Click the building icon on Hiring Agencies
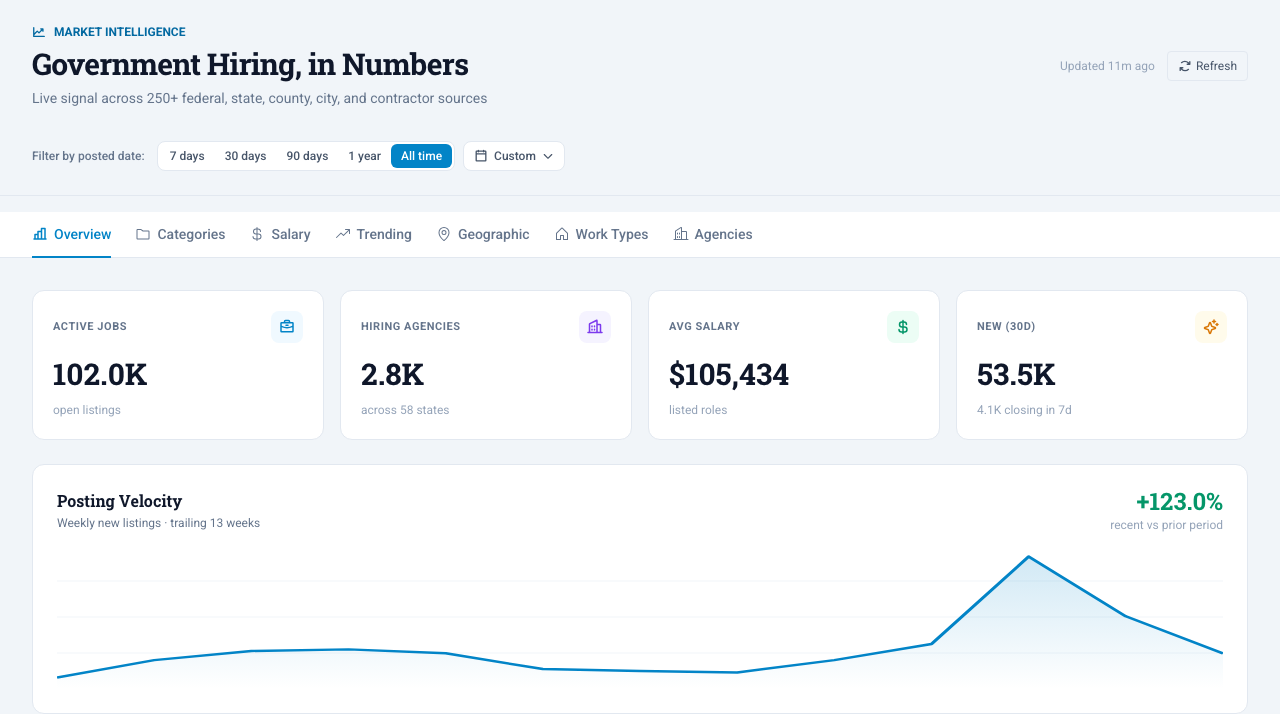Screen dimensions: 1280x714 click(595, 327)
